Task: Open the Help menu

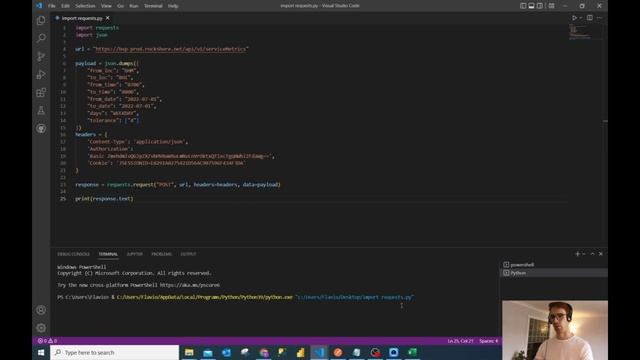Action: 173,6
